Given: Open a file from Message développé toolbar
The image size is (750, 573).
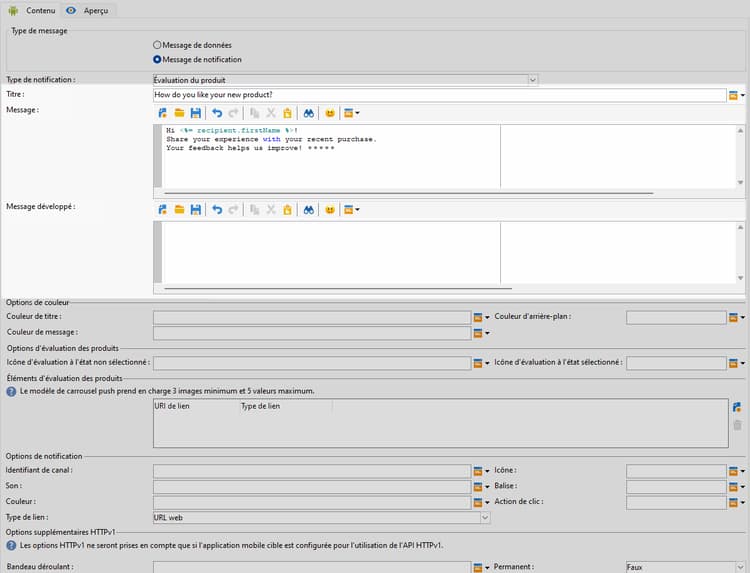Looking at the screenshot, I should click(x=179, y=209).
